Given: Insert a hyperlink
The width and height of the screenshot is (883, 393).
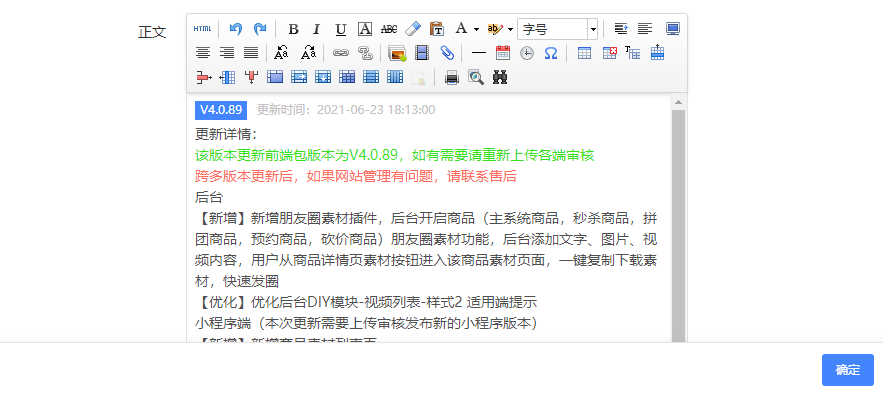Looking at the screenshot, I should [341, 53].
